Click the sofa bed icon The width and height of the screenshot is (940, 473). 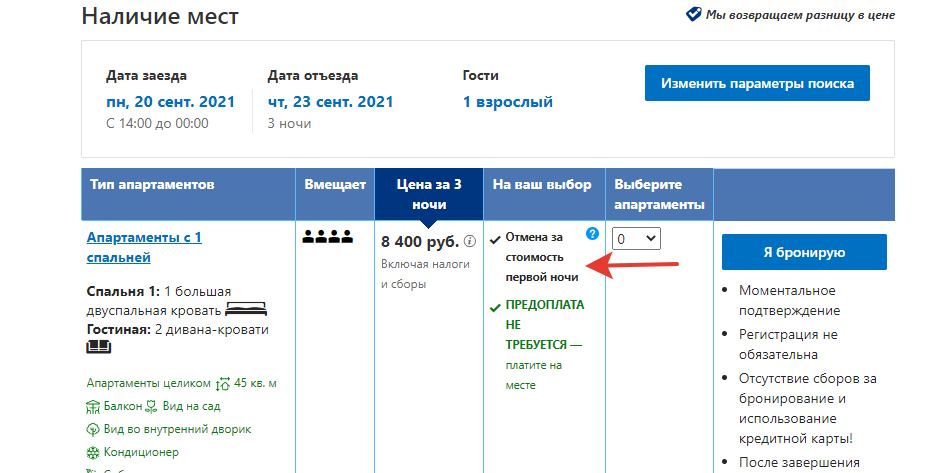pos(99,347)
